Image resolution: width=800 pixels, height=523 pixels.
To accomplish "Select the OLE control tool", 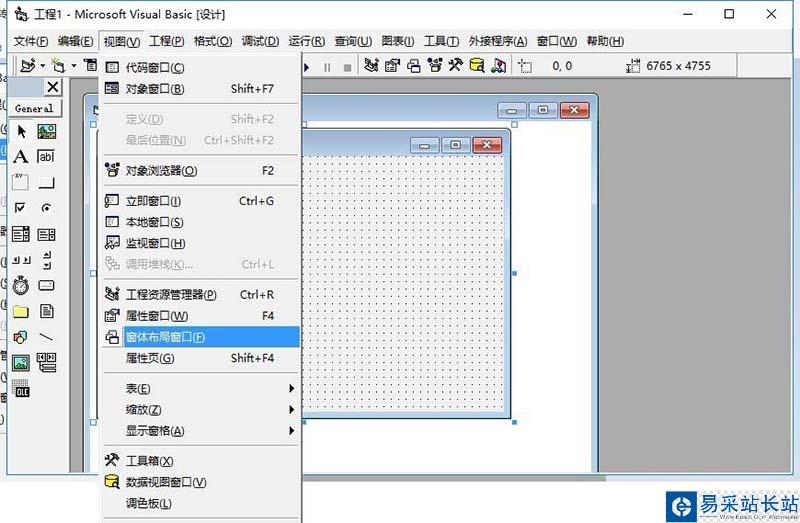I will pyautogui.click(x=21, y=388).
